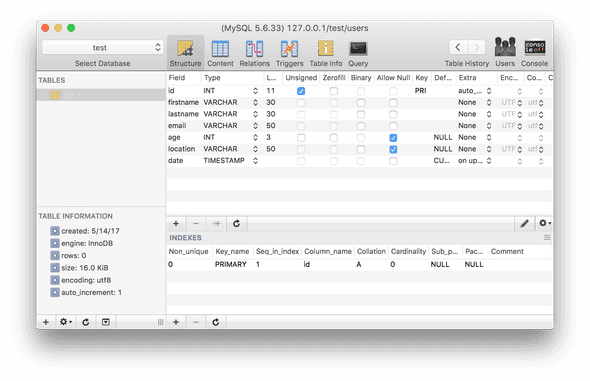Open the Select Database dropdown showing test
The image size is (590, 381).
click(x=102, y=47)
